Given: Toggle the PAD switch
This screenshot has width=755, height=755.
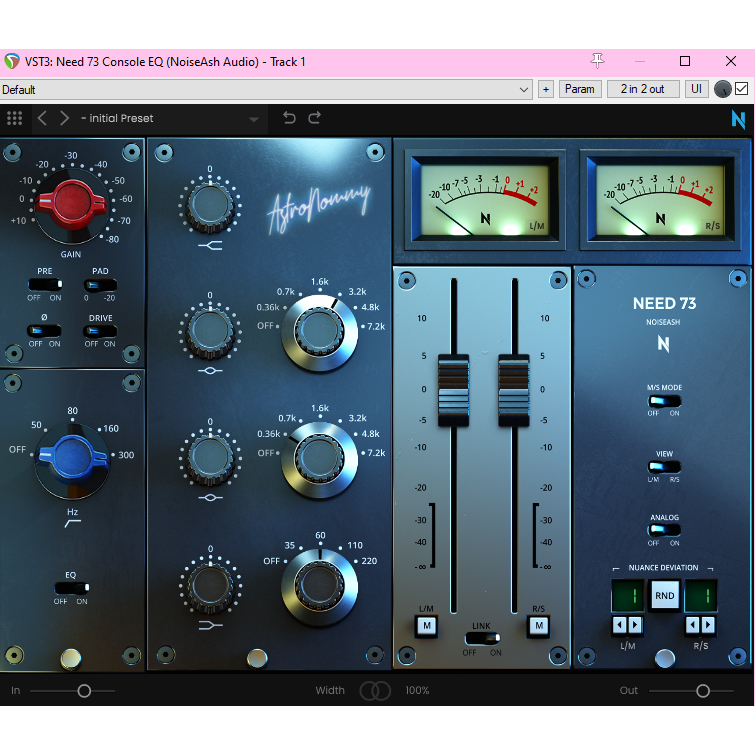Looking at the screenshot, I should pyautogui.click(x=100, y=285).
